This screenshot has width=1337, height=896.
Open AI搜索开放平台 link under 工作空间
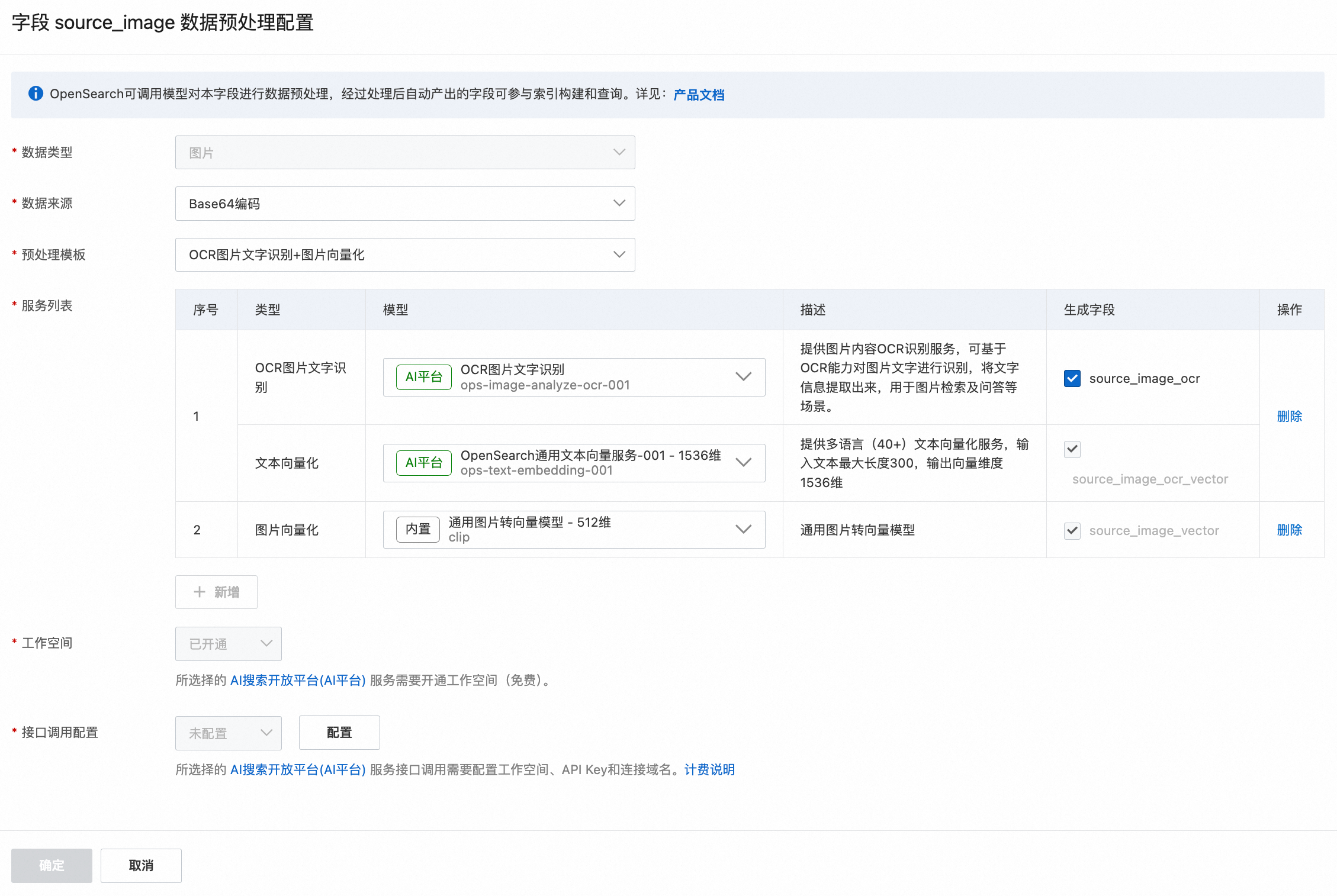click(x=298, y=680)
